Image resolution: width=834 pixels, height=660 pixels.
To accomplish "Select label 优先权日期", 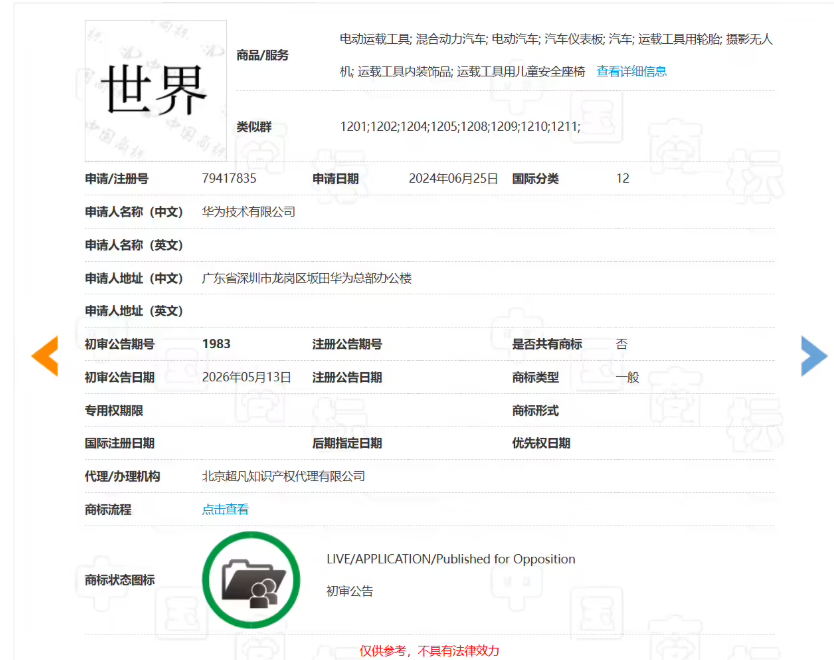I will click(x=541, y=443).
